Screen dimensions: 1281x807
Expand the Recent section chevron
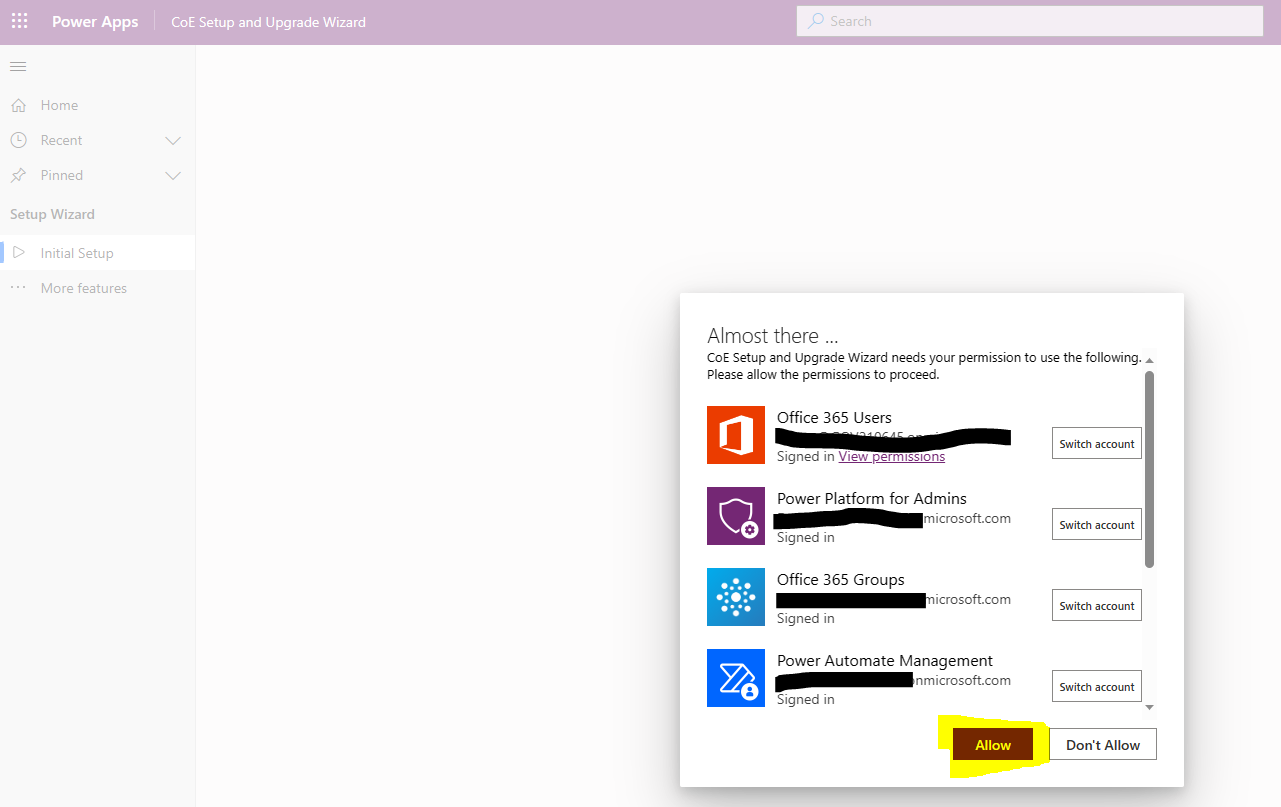tap(172, 140)
